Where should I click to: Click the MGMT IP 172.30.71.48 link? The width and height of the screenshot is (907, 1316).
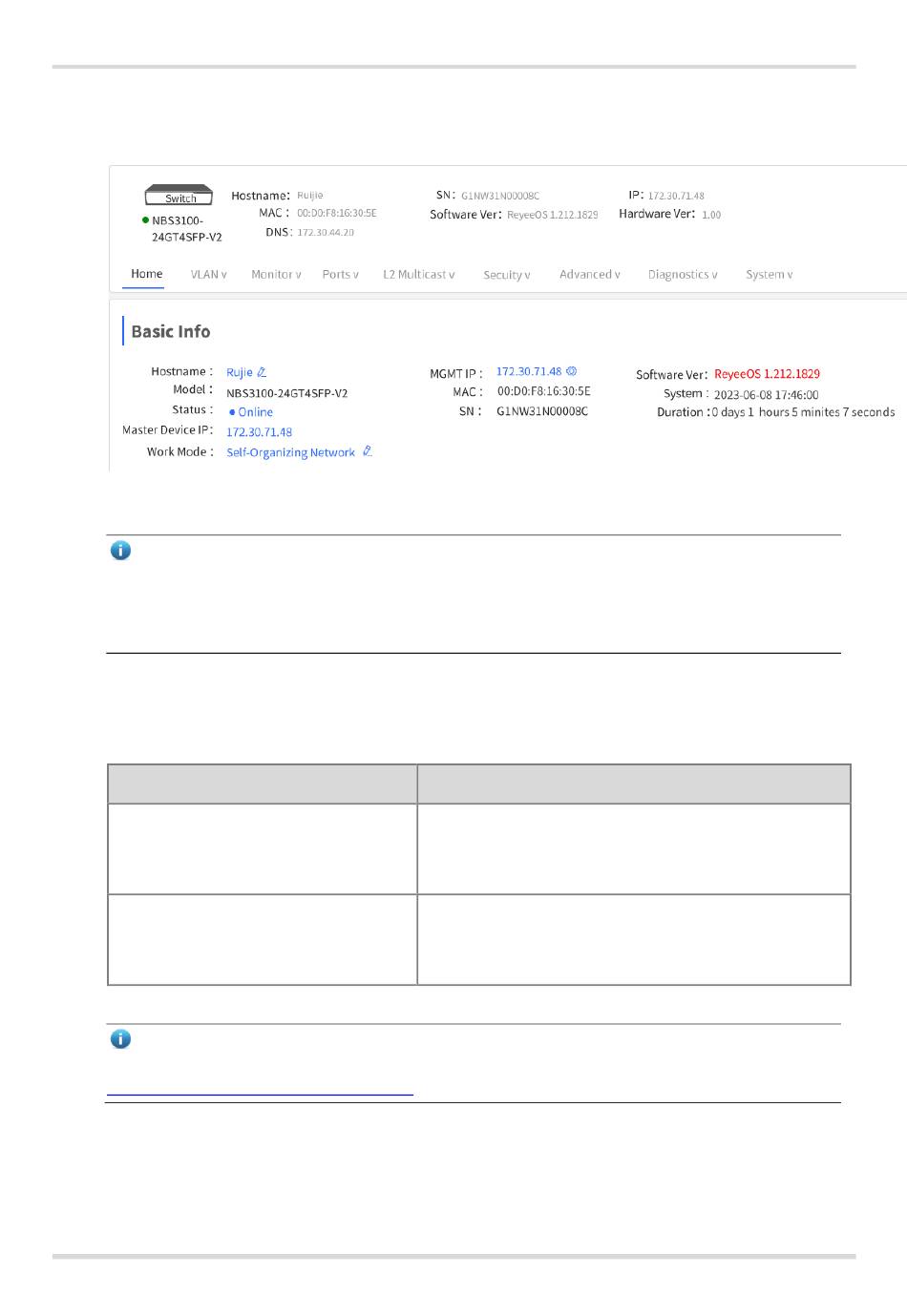pyautogui.click(x=529, y=371)
